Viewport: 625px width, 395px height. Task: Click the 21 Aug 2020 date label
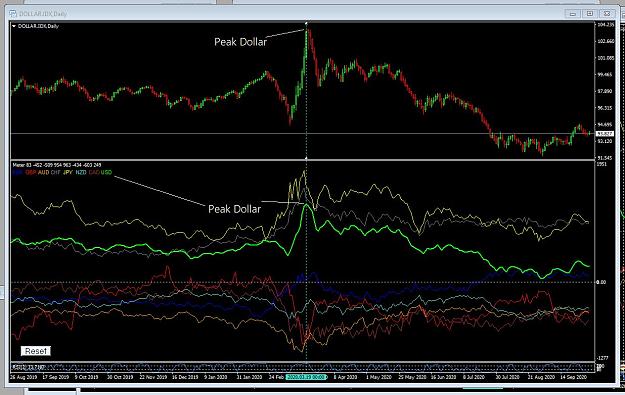(x=541, y=377)
